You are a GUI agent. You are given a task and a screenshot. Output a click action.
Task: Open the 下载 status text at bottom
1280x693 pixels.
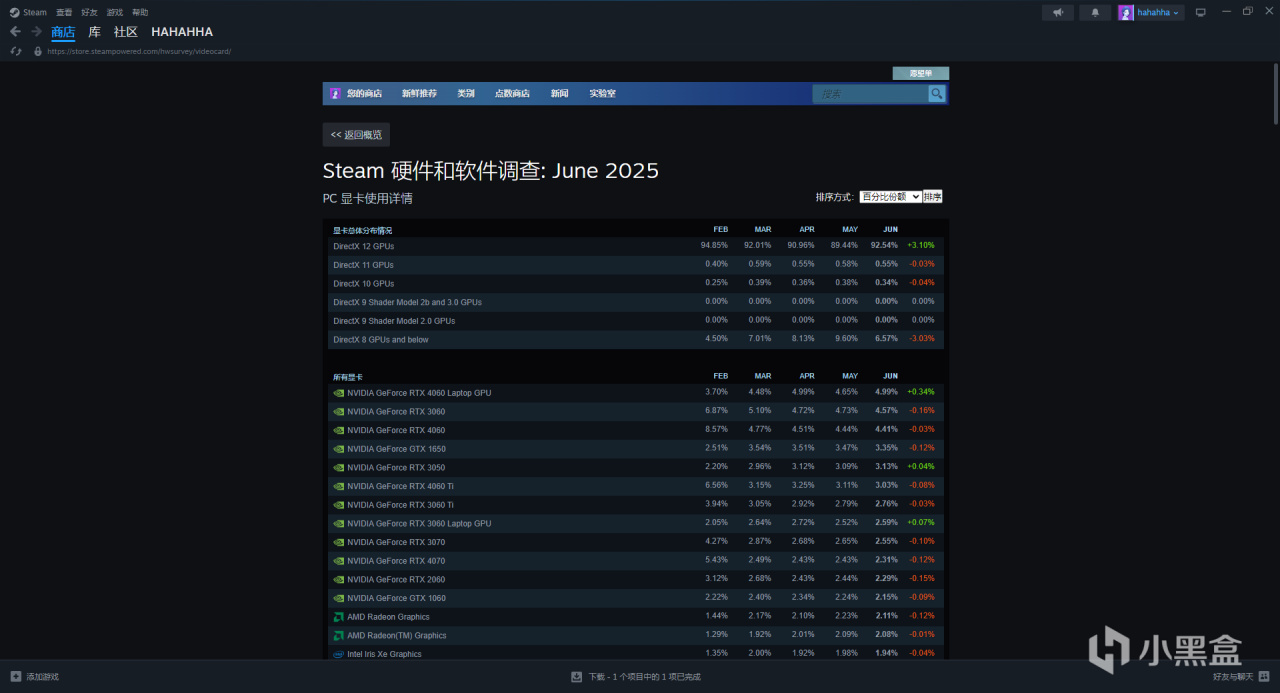(x=645, y=676)
